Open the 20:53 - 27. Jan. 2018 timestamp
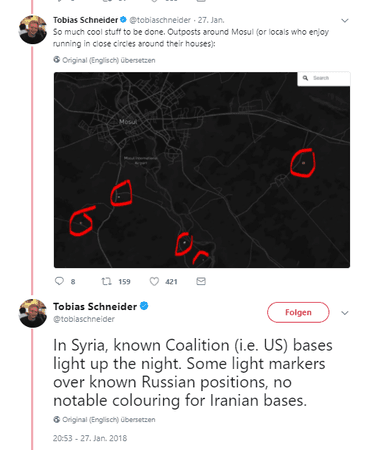The image size is (367, 450). [90, 438]
